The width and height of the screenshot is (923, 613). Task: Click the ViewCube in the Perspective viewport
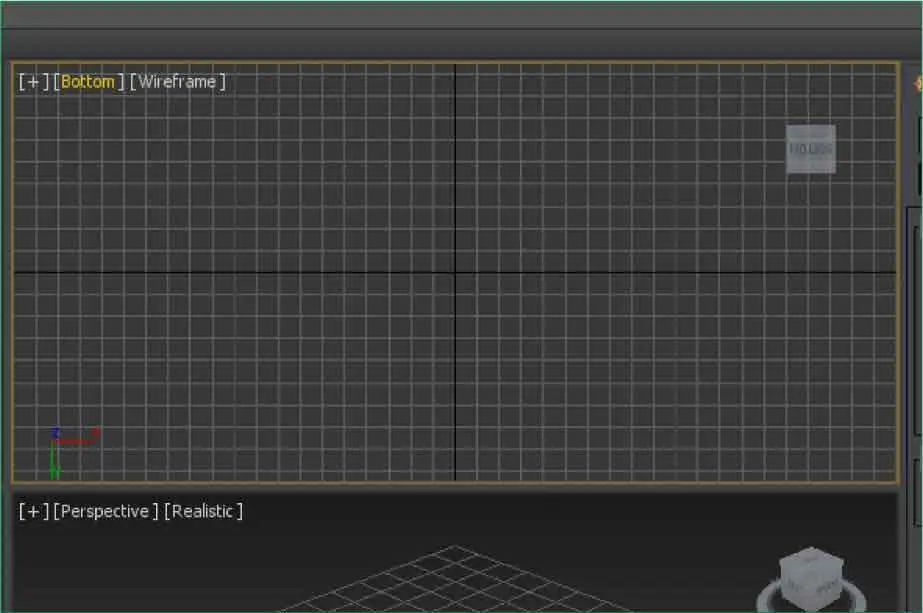[811, 578]
